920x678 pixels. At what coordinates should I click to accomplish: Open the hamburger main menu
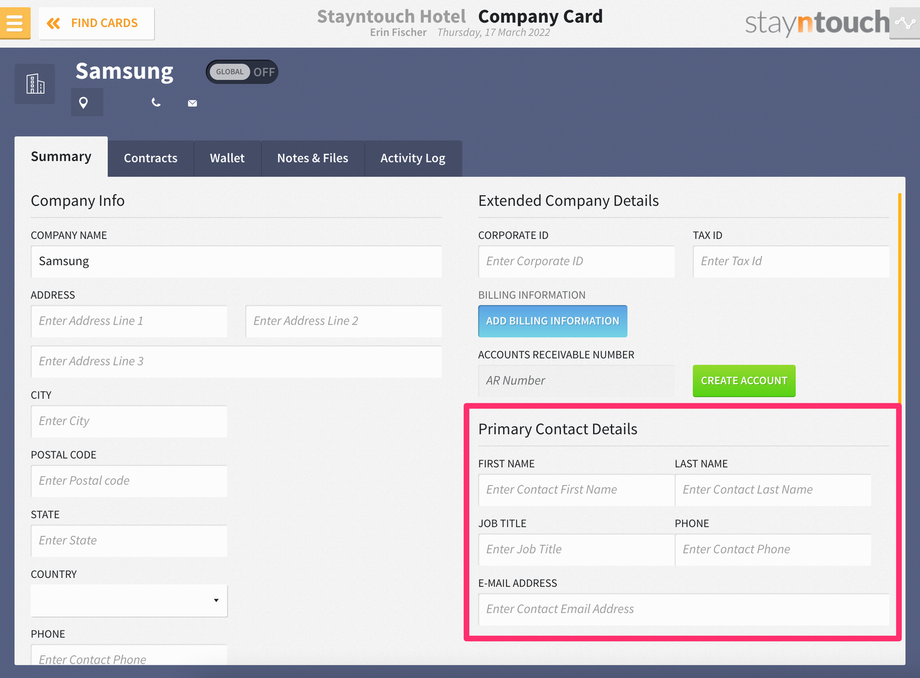(x=14, y=23)
